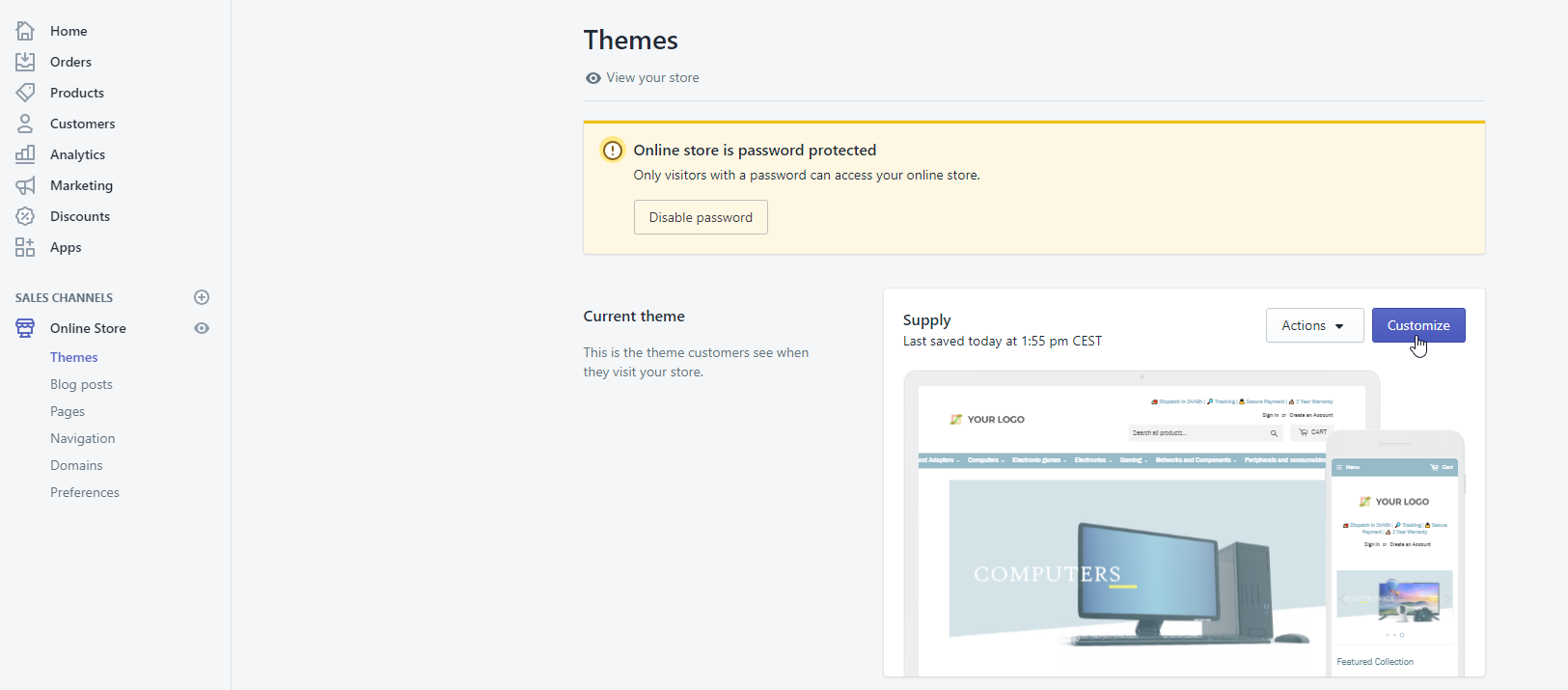
Task: Click the Disable password button
Action: click(701, 217)
